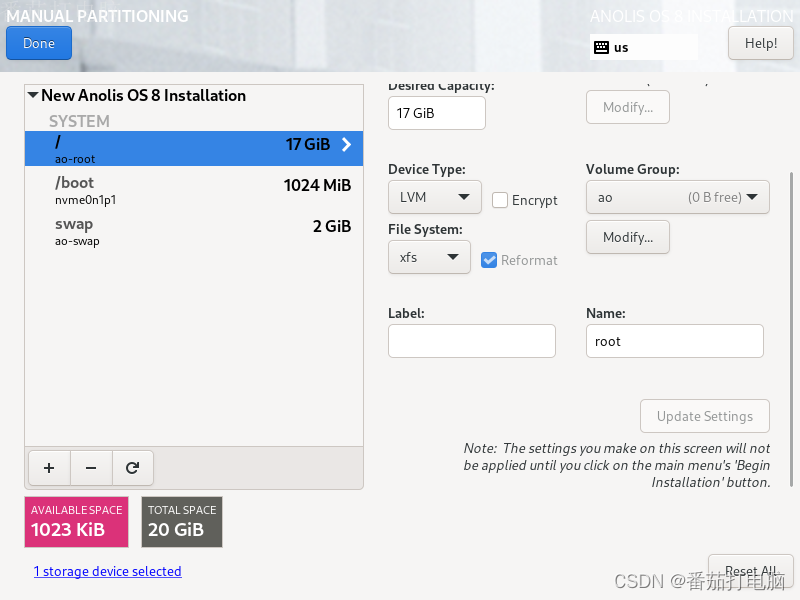Open root partition details chevron arrow
Screen dimensions: 800x600
(346, 144)
